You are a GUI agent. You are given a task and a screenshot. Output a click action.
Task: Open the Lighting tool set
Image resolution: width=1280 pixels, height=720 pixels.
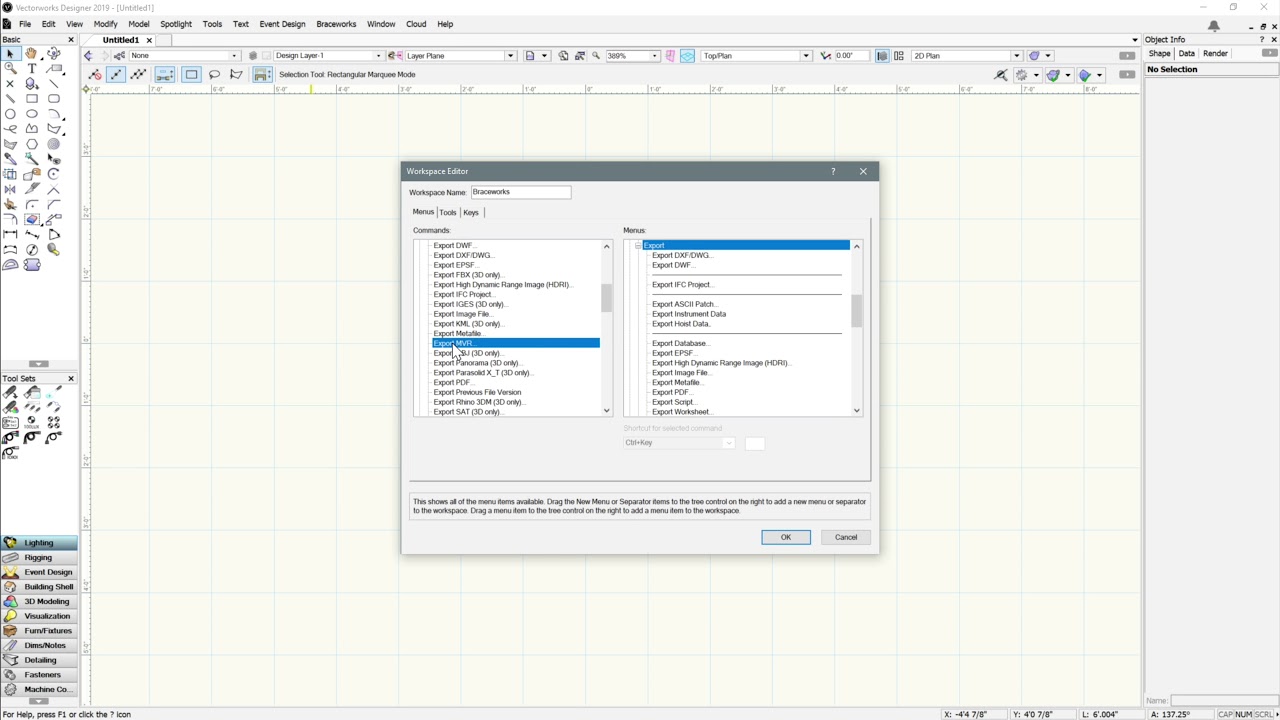pos(39,543)
